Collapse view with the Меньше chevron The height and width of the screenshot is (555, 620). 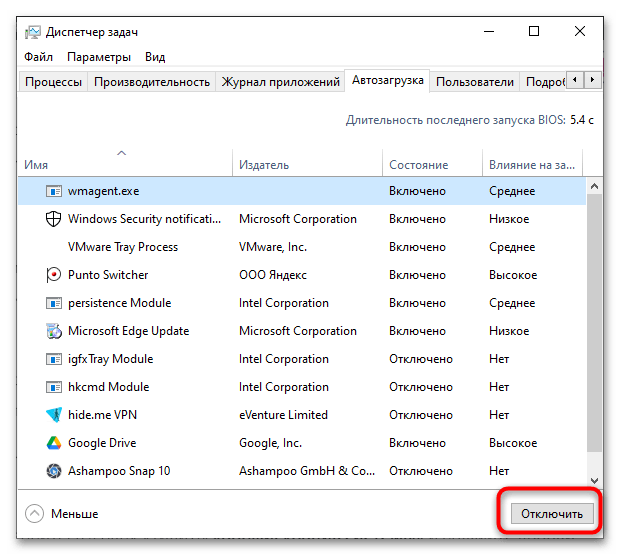34,514
